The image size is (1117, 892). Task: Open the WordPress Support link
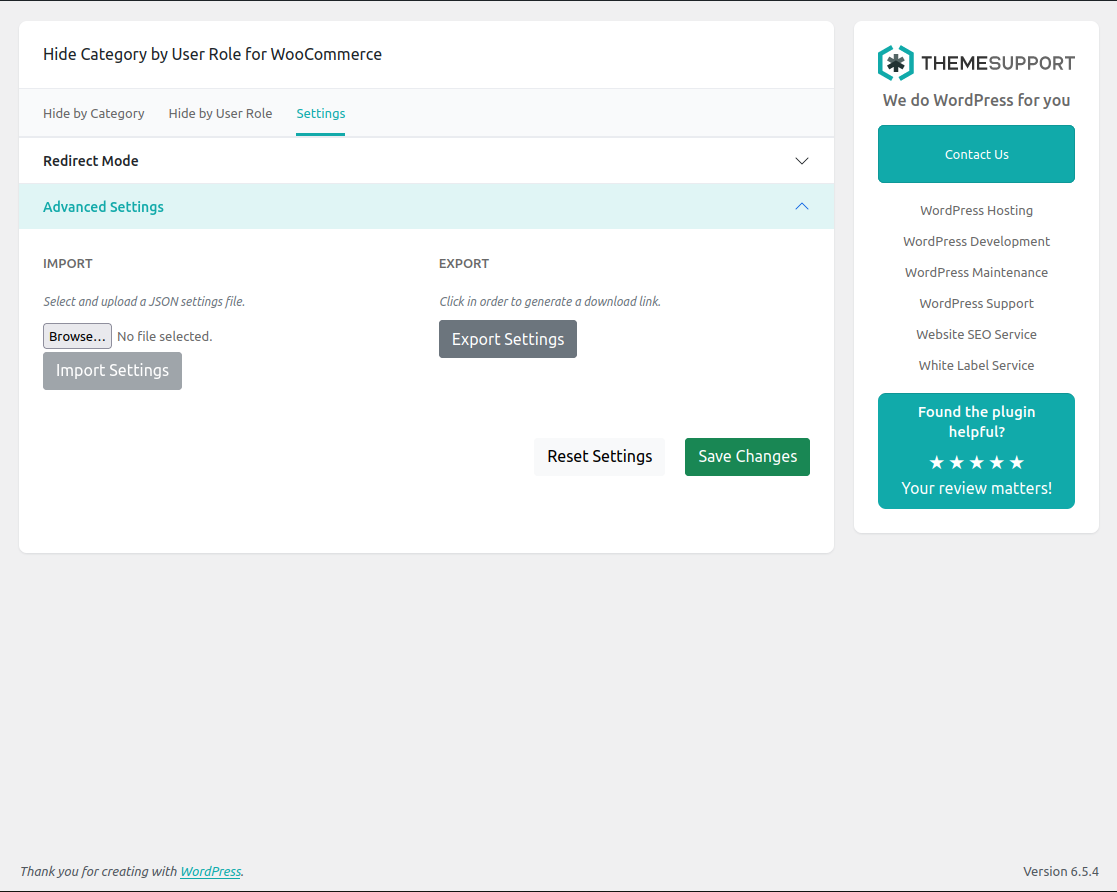pos(976,304)
